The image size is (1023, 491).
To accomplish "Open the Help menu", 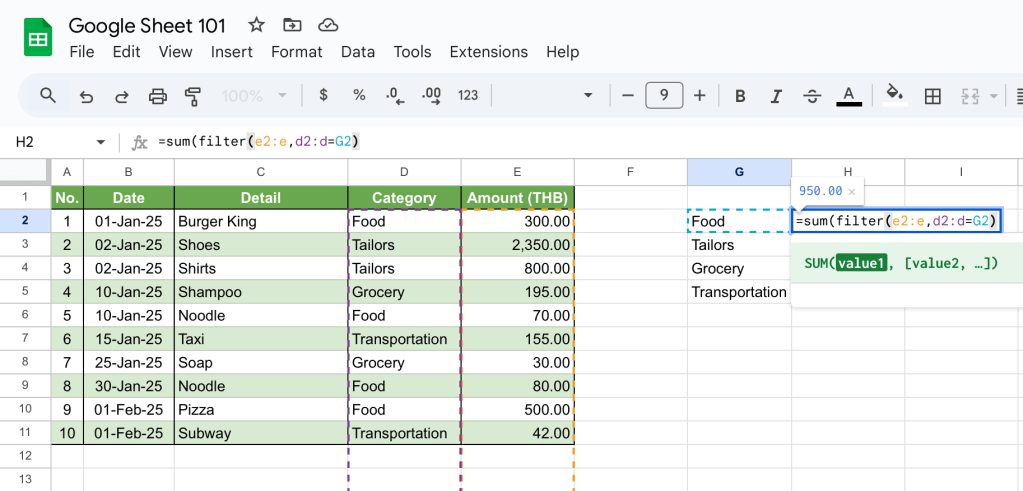I will [x=562, y=52].
